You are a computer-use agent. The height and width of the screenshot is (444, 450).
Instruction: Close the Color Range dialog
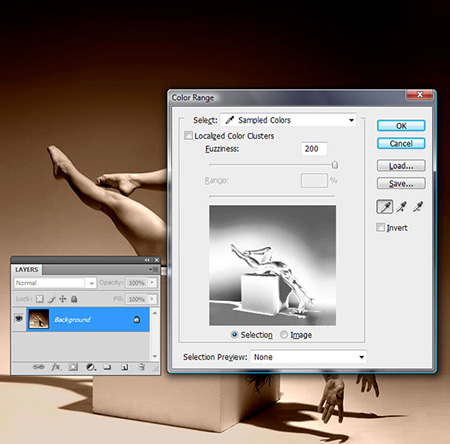(420, 95)
